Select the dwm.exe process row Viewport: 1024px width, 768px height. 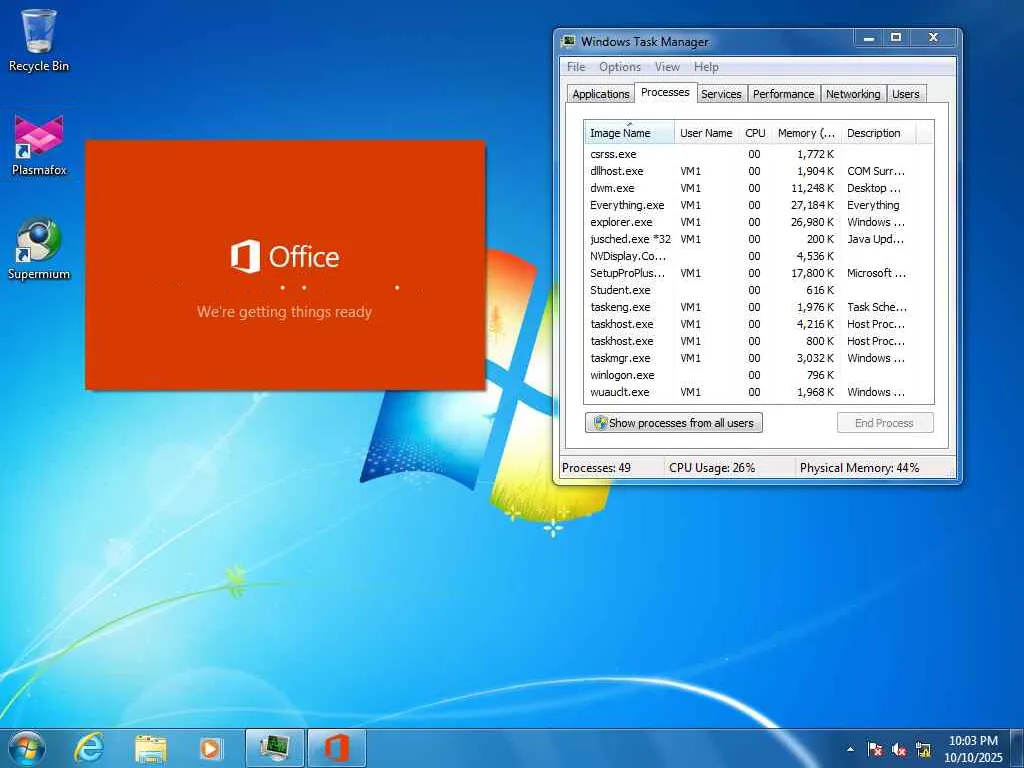tap(759, 188)
